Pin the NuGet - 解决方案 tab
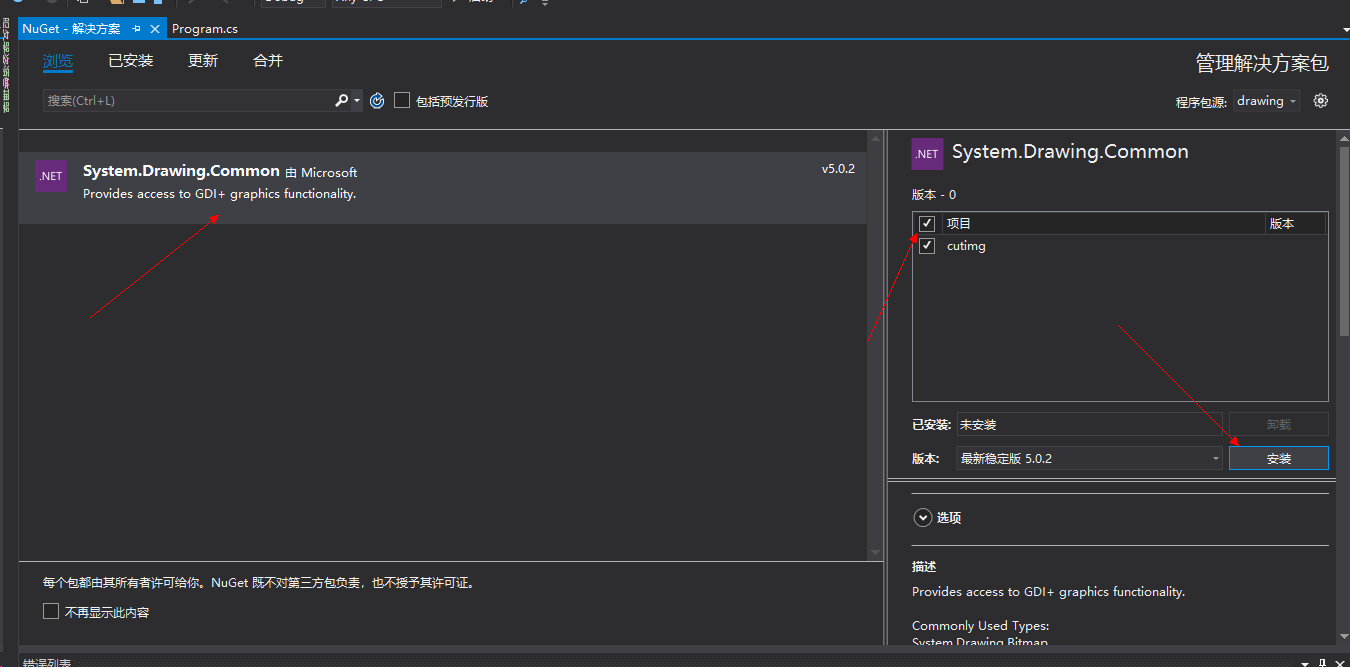This screenshot has width=1350, height=667. click(x=134, y=28)
